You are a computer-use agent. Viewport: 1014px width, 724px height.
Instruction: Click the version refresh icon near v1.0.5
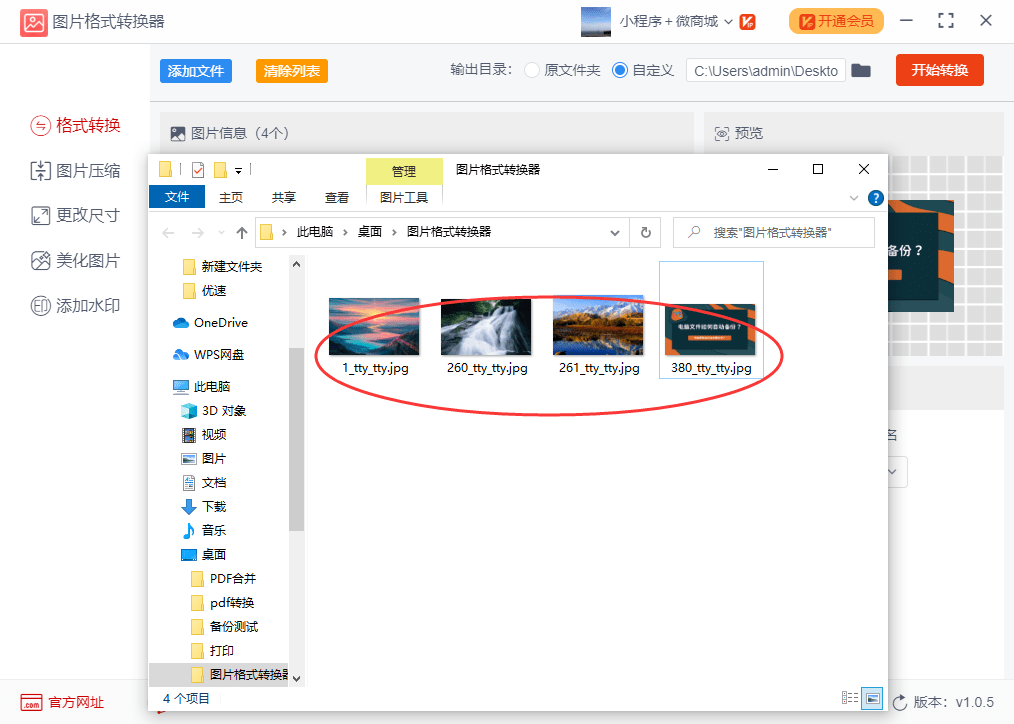point(899,701)
